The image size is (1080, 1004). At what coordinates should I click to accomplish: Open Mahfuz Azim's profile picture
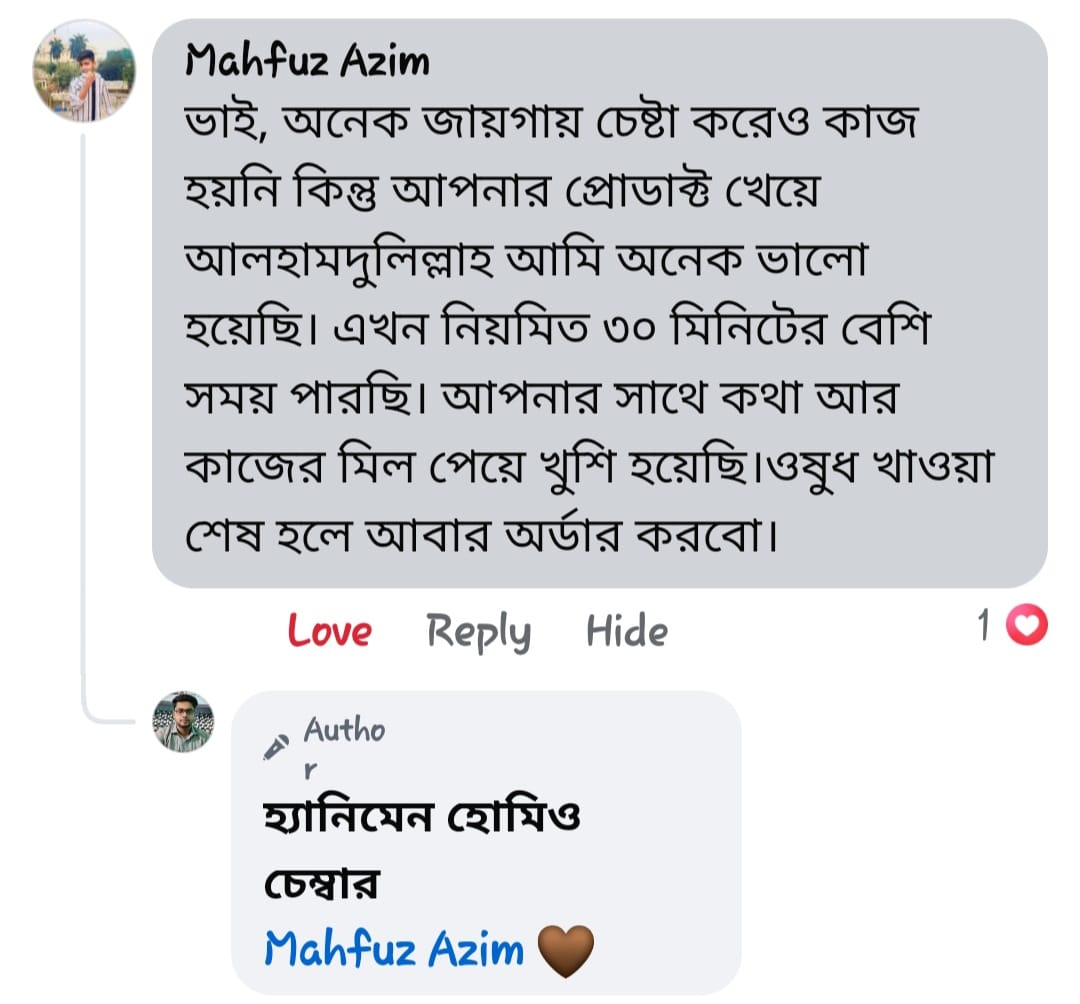click(x=84, y=71)
